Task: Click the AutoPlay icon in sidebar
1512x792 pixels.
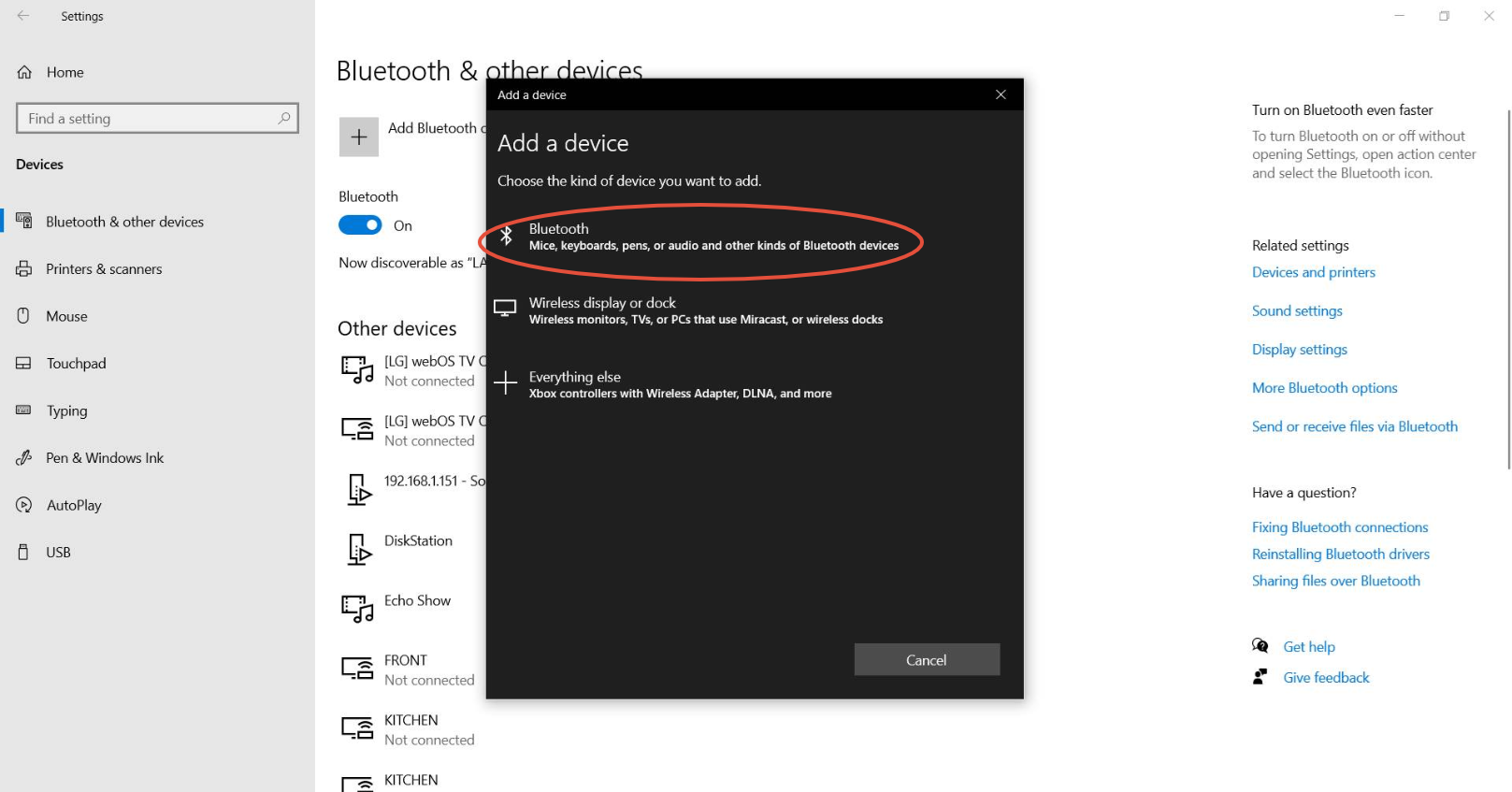Action: coord(24,505)
